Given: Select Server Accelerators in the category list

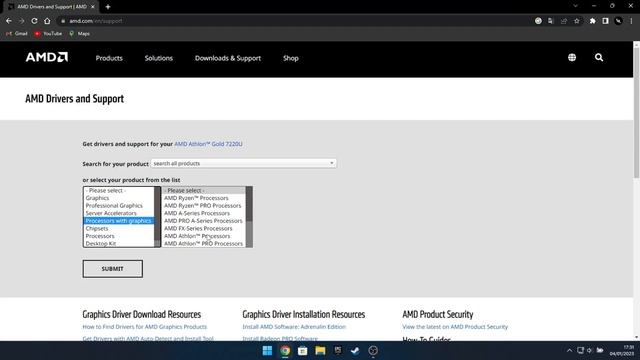Looking at the screenshot, I should (119, 213).
